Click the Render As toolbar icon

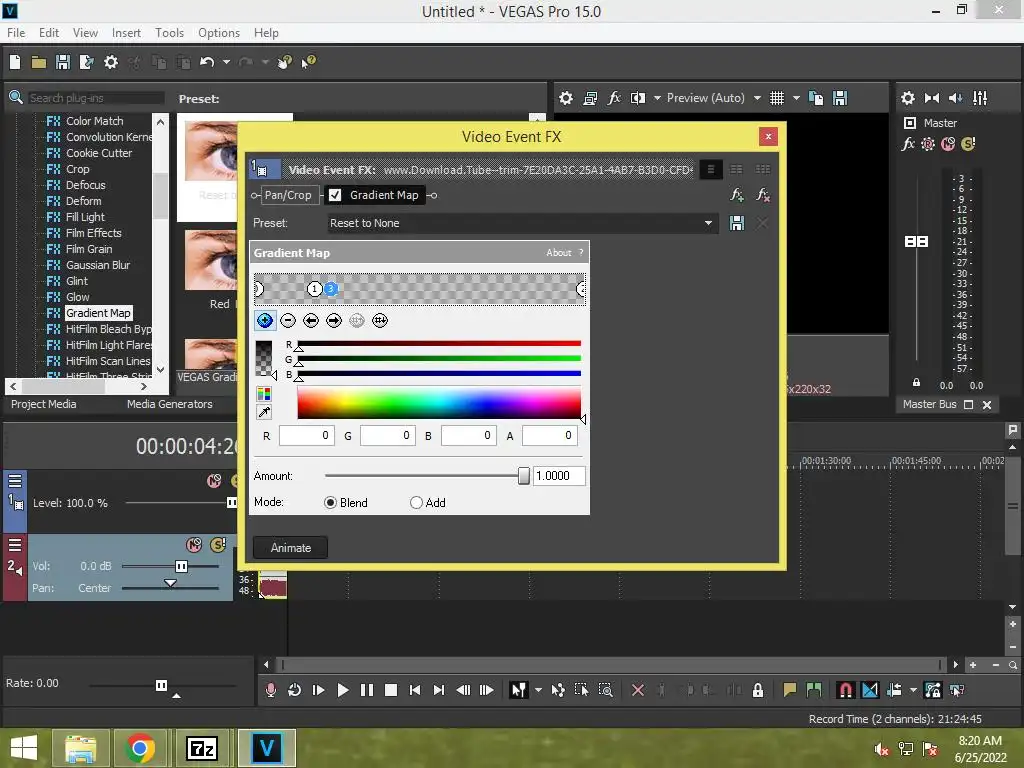86,62
